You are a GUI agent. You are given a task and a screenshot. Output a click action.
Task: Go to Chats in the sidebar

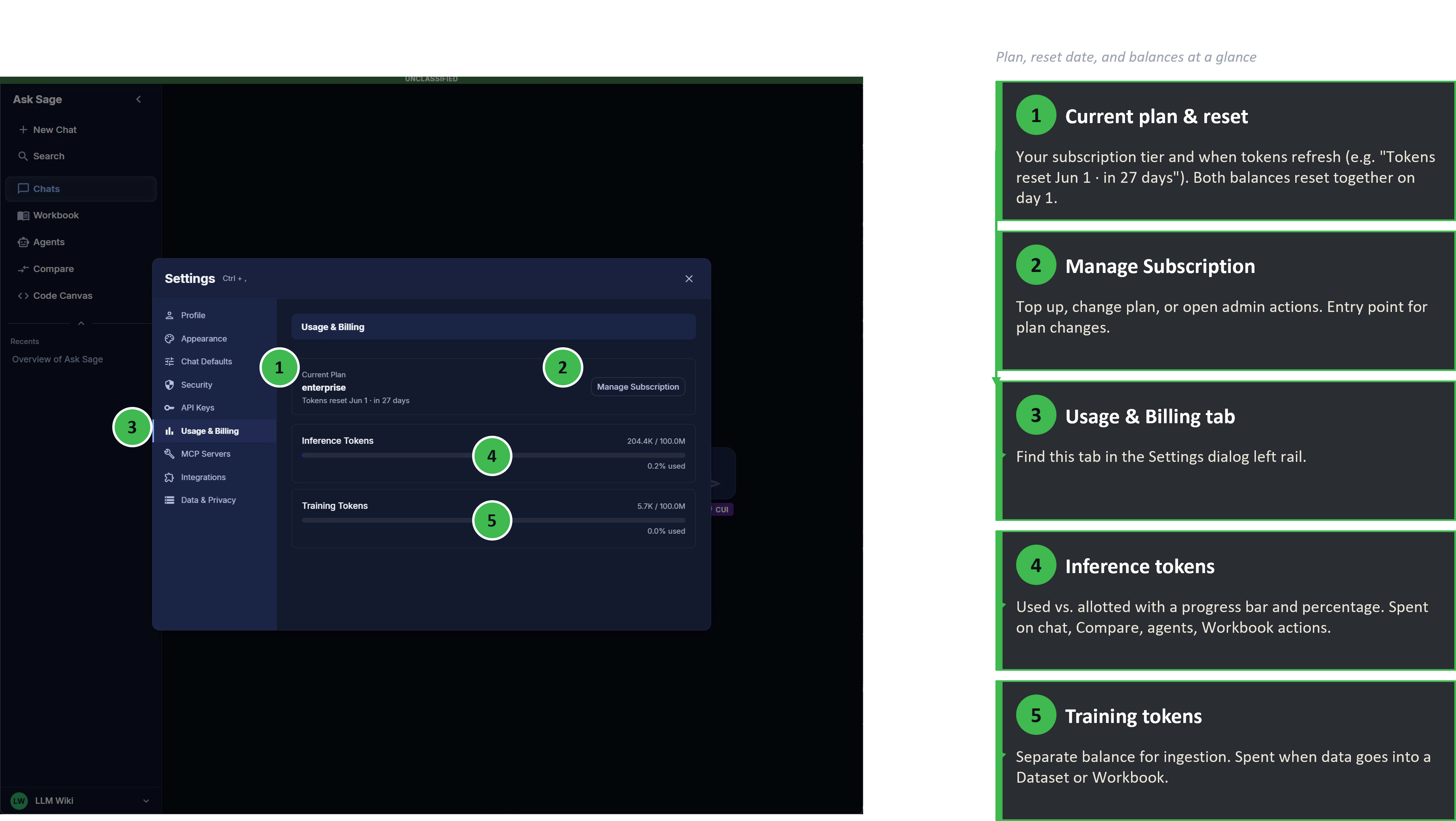(81, 189)
